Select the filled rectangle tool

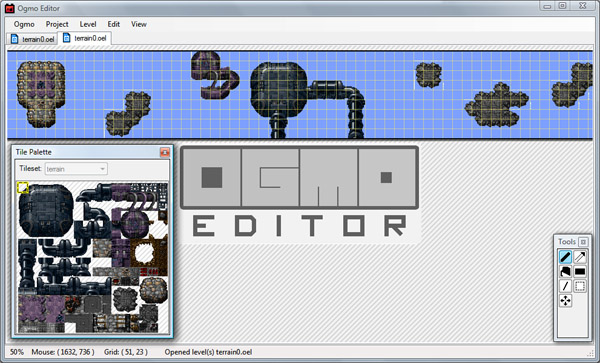click(580, 272)
